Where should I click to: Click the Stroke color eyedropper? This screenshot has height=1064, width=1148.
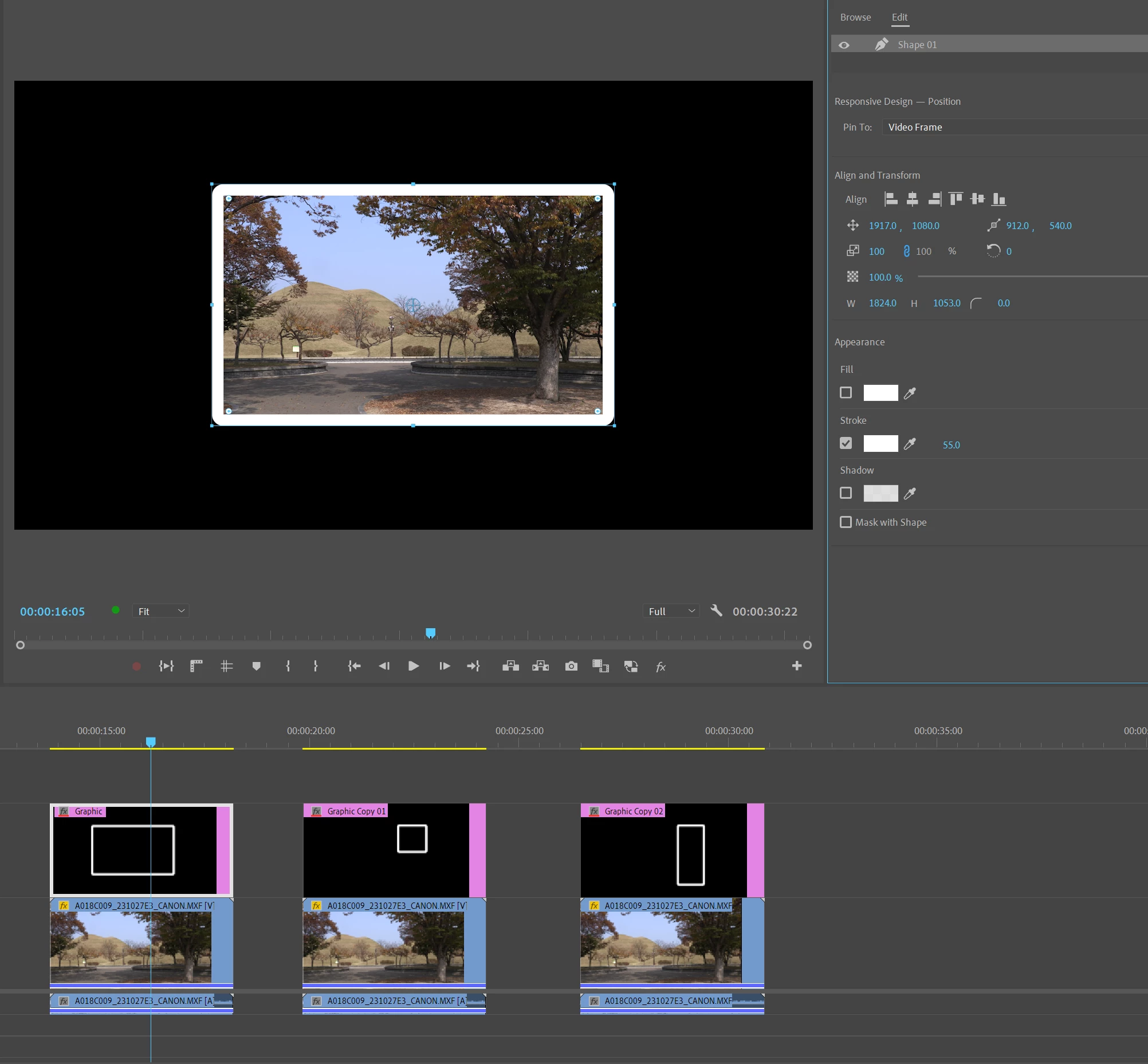(x=910, y=444)
